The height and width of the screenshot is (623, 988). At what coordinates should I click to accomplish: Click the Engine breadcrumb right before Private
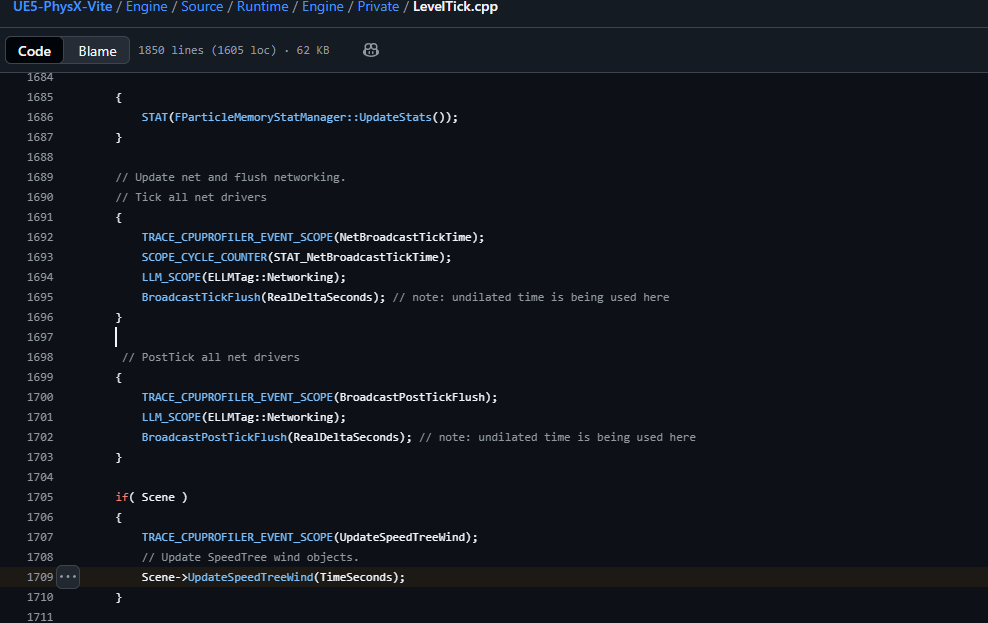323,7
